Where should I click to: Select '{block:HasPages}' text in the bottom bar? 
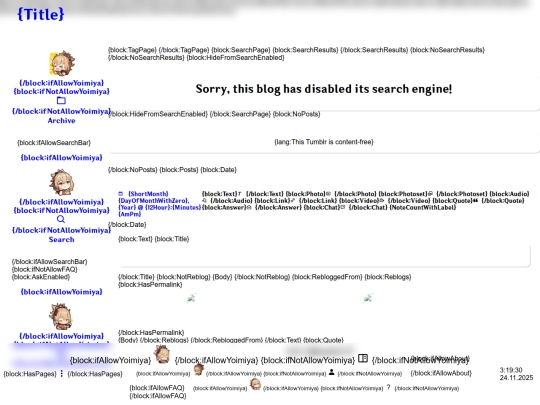pyautogui.click(x=30, y=374)
